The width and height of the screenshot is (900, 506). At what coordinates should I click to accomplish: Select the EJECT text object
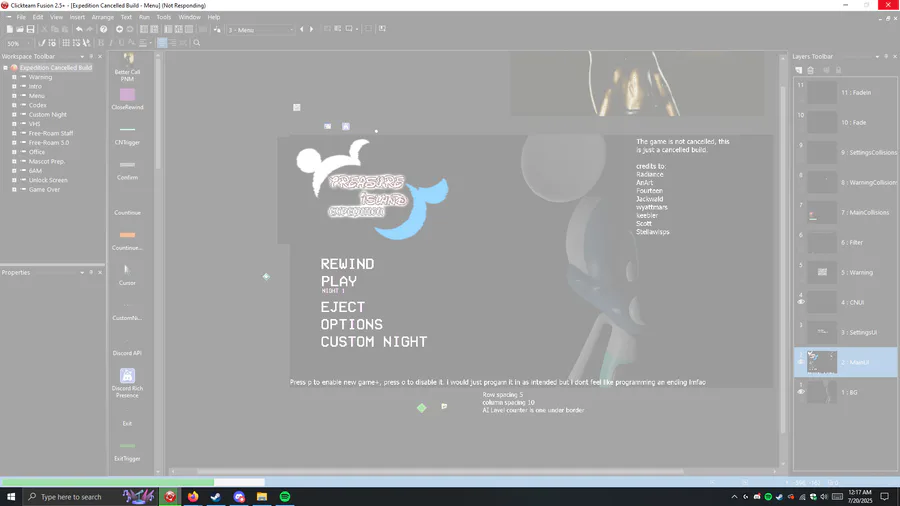[343, 307]
